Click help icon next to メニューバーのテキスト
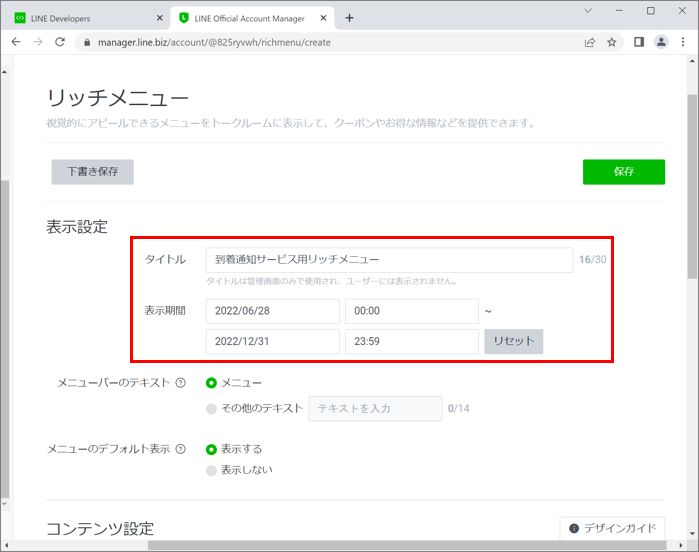Viewport: 699px width, 552px height. (x=181, y=383)
